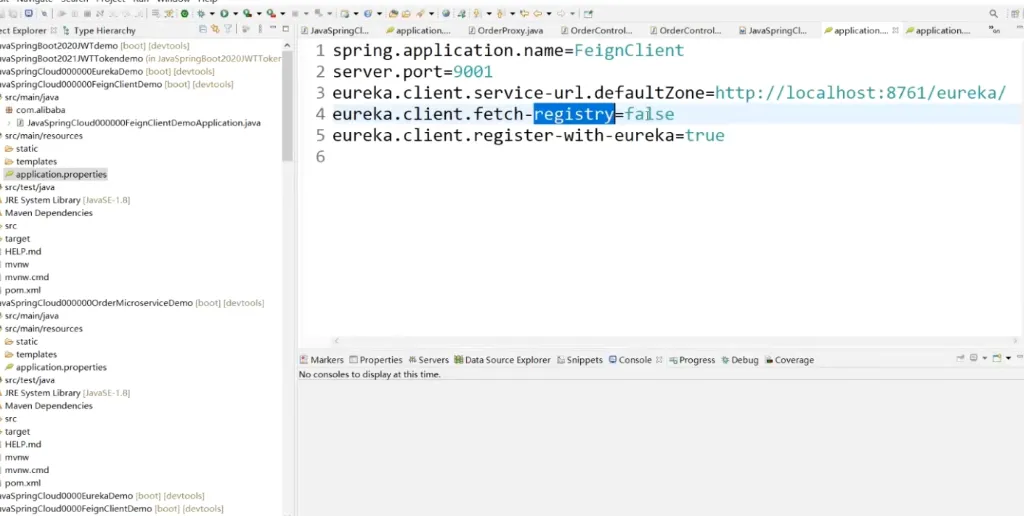Image resolution: width=1024 pixels, height=516 pixels.
Task: Click the highlighted word registry
Action: 574,114
